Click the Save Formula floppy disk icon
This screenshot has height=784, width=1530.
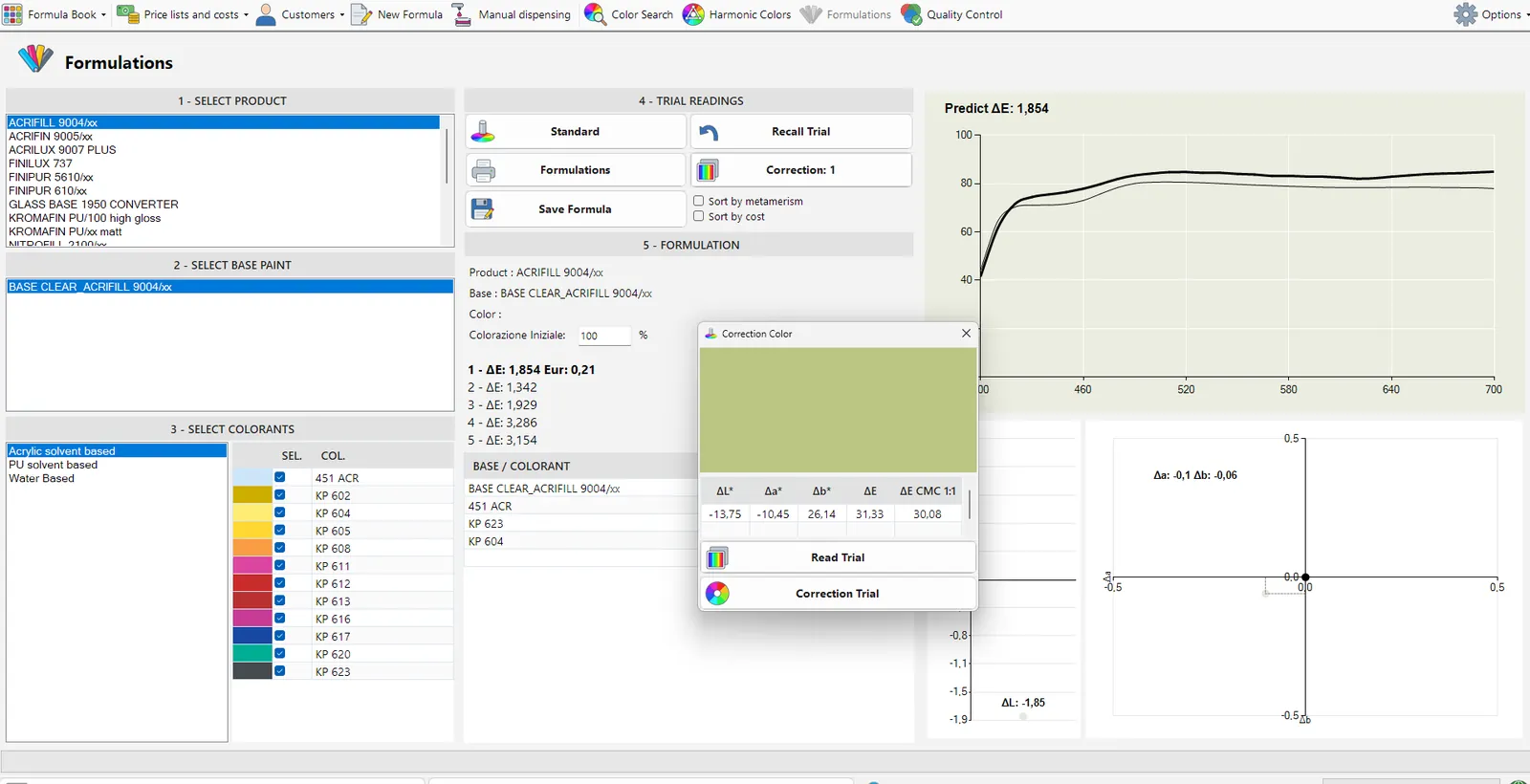point(483,209)
